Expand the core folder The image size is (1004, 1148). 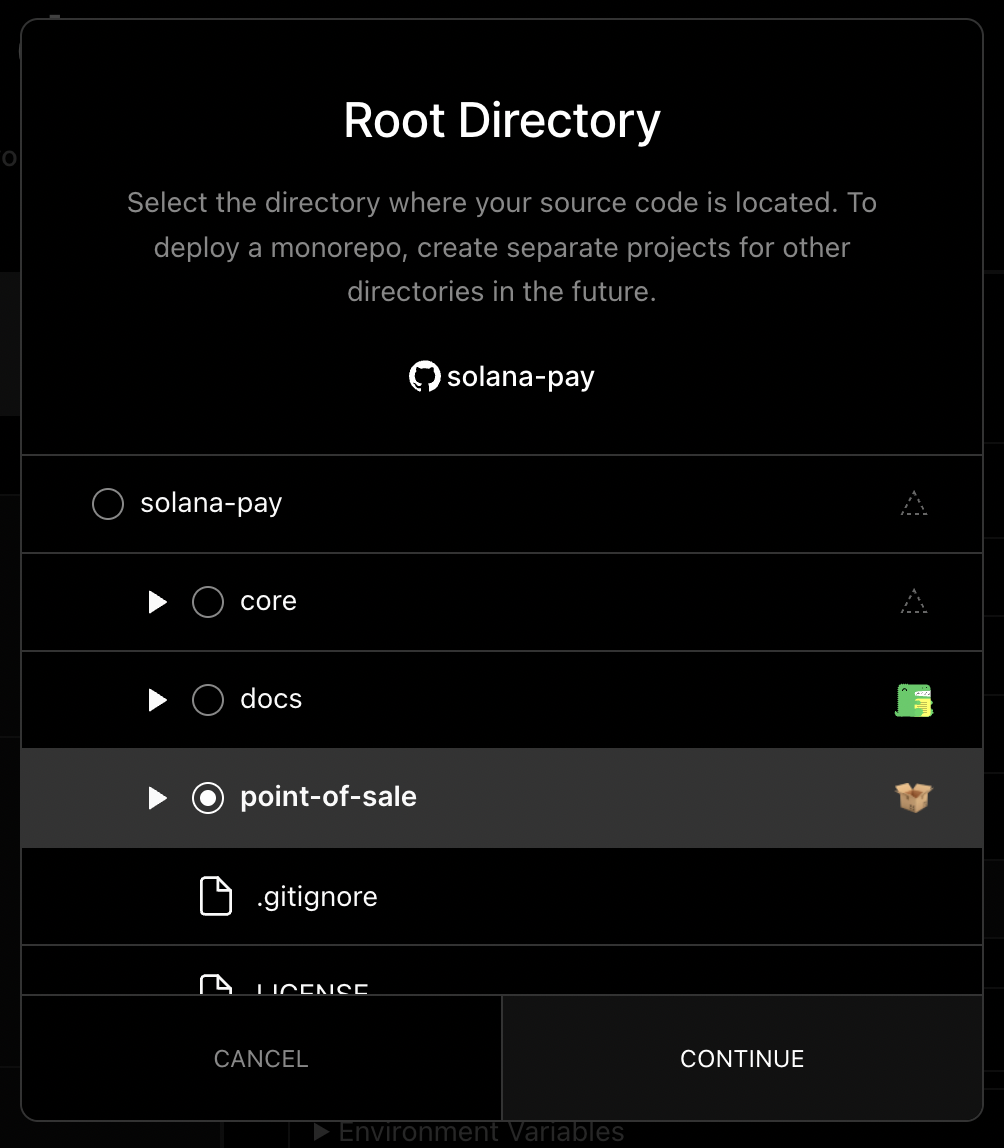pyautogui.click(x=157, y=602)
